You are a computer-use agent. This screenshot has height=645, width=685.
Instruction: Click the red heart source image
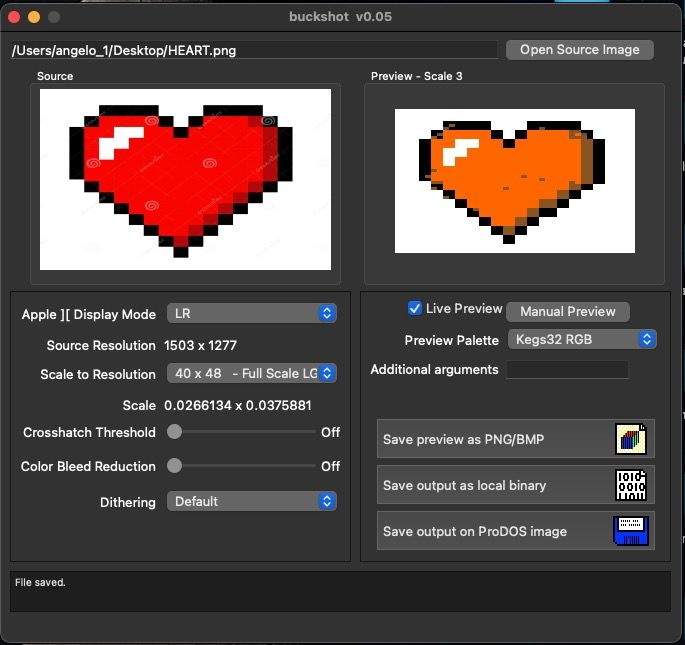click(185, 180)
